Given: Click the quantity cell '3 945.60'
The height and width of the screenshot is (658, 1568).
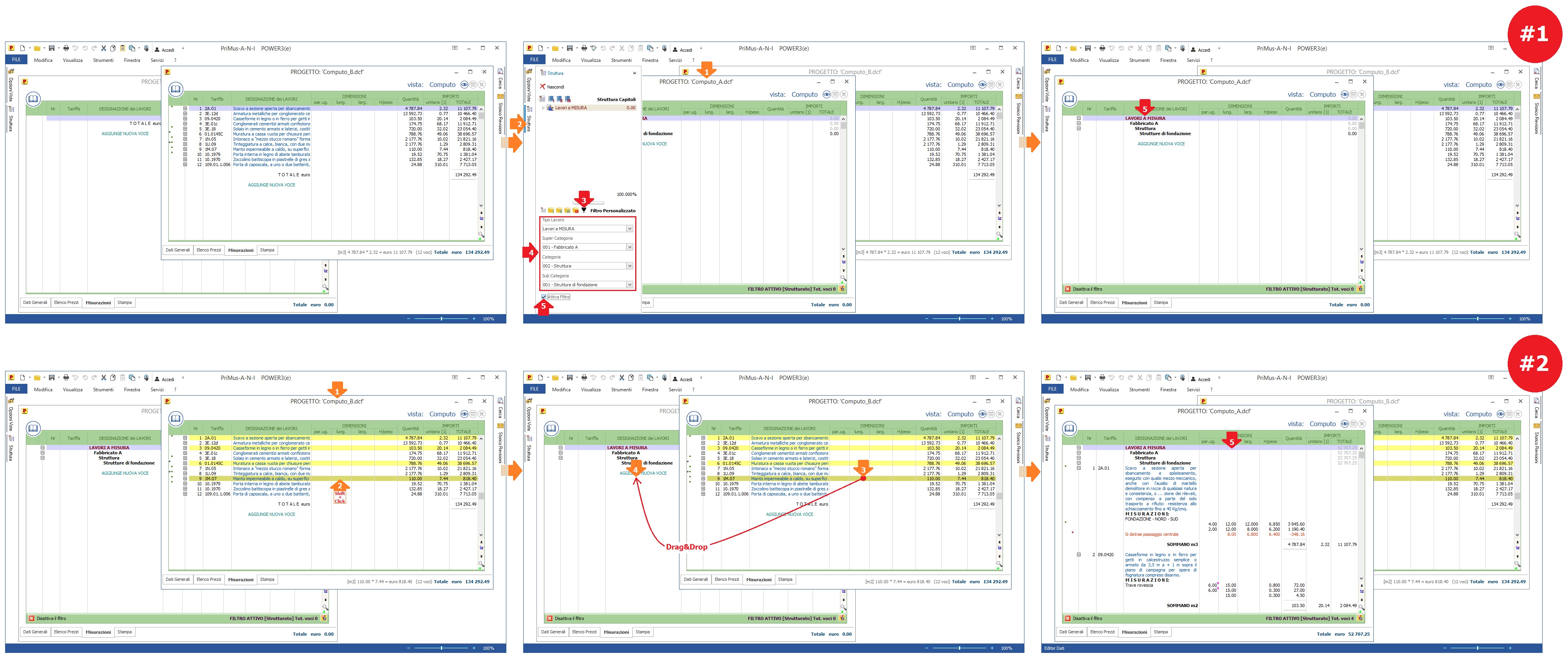Looking at the screenshot, I should click(1297, 524).
